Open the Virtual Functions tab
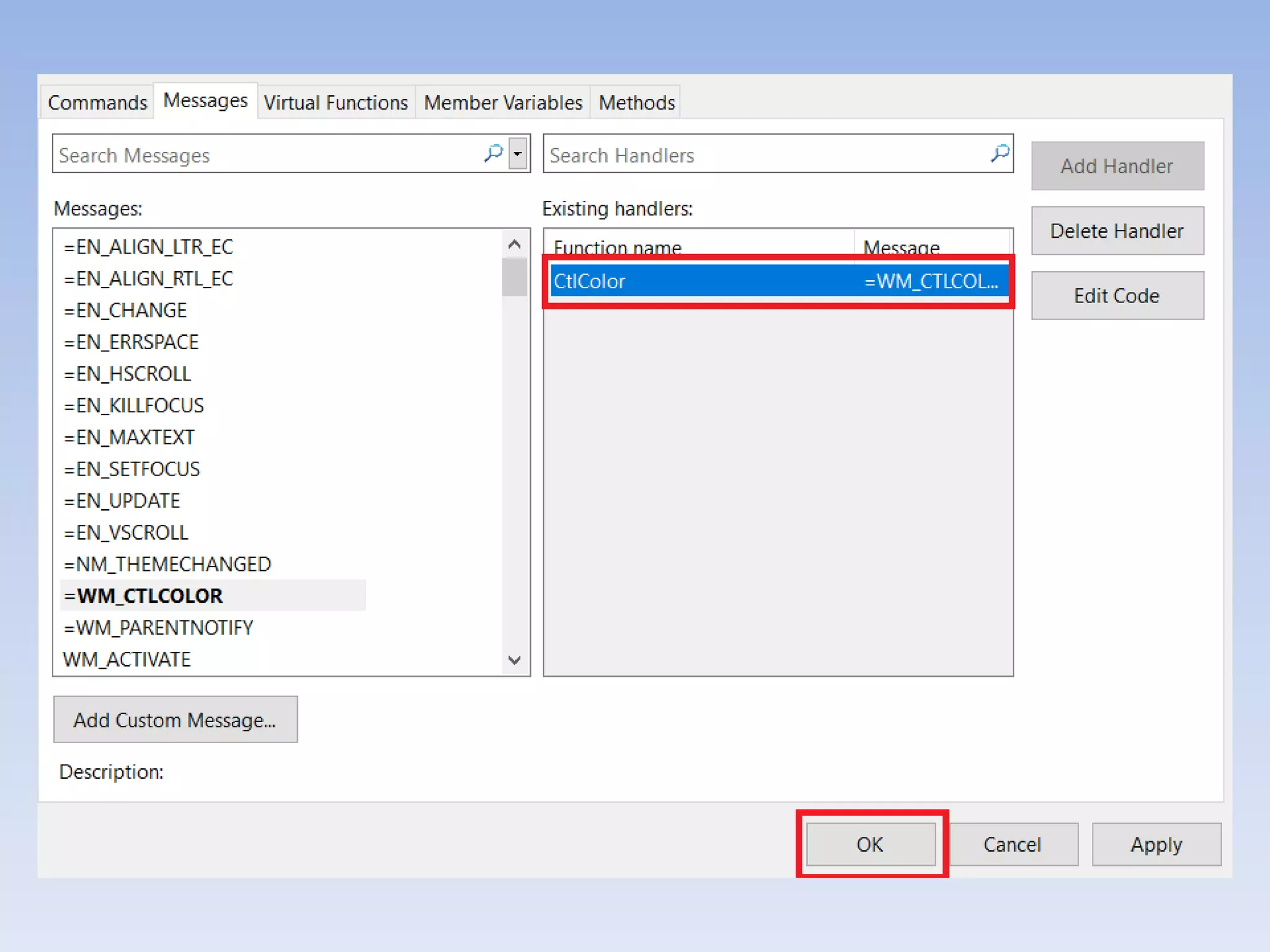Image resolution: width=1270 pixels, height=952 pixels. [335, 102]
